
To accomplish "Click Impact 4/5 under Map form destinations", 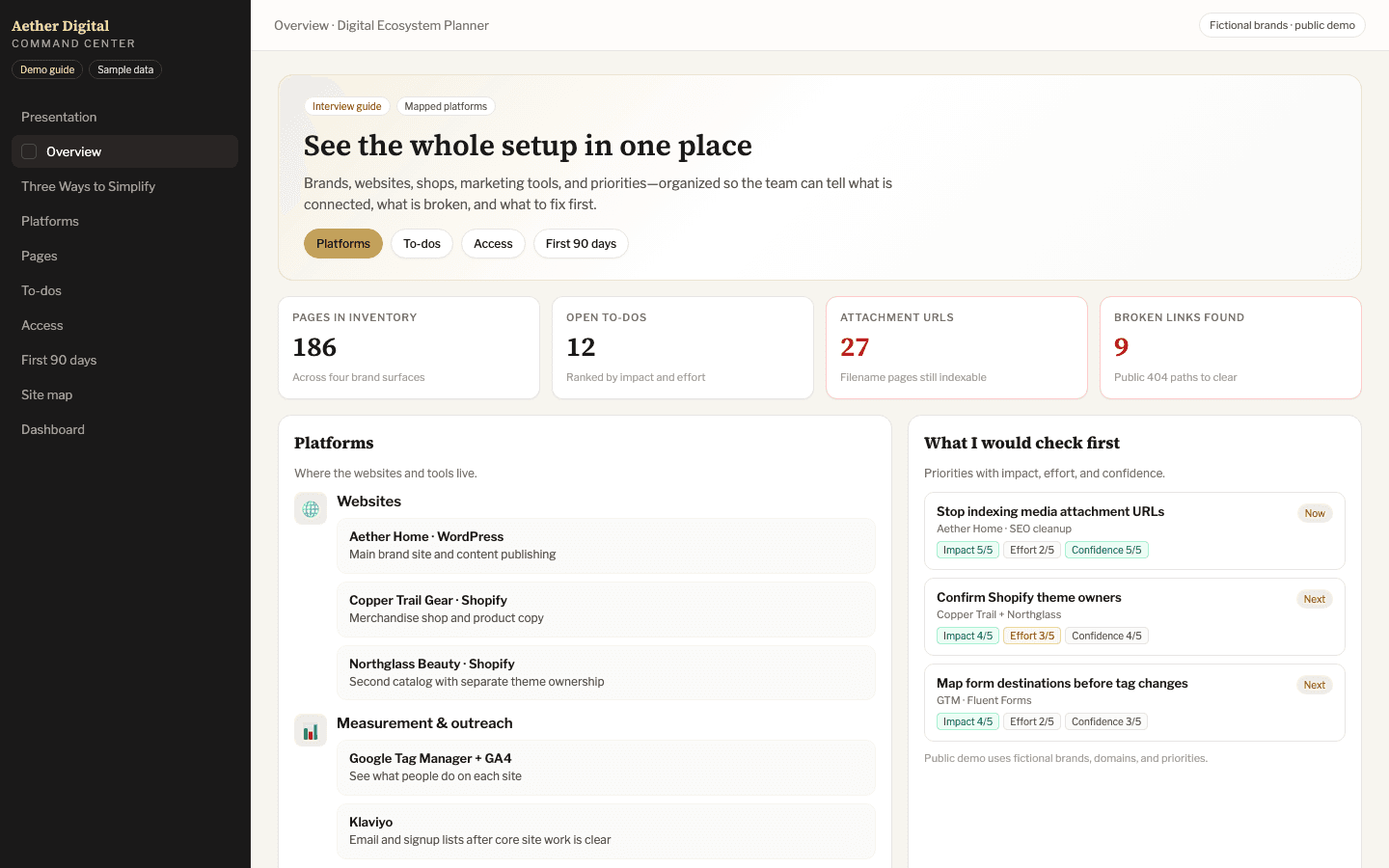I will [967, 721].
